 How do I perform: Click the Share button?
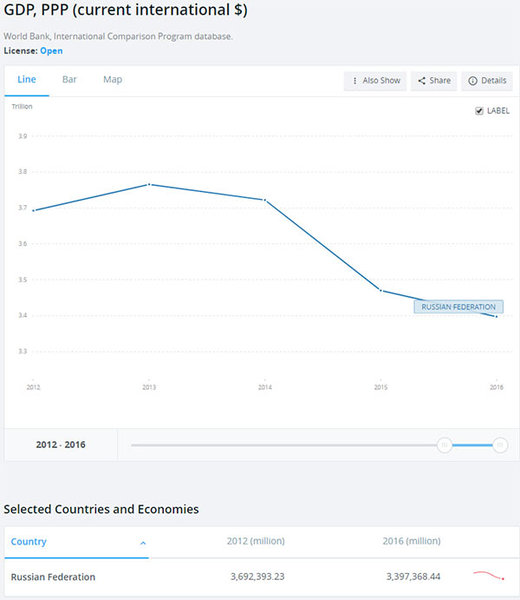pyautogui.click(x=434, y=81)
